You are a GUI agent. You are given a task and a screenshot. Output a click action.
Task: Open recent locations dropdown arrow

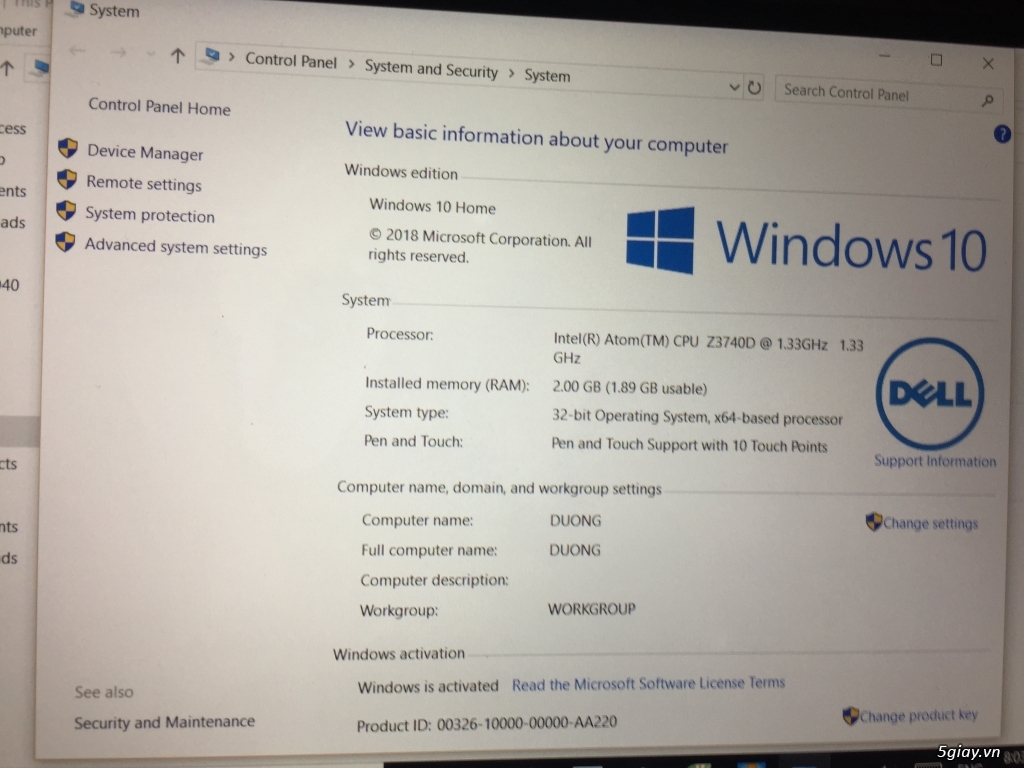tap(151, 54)
